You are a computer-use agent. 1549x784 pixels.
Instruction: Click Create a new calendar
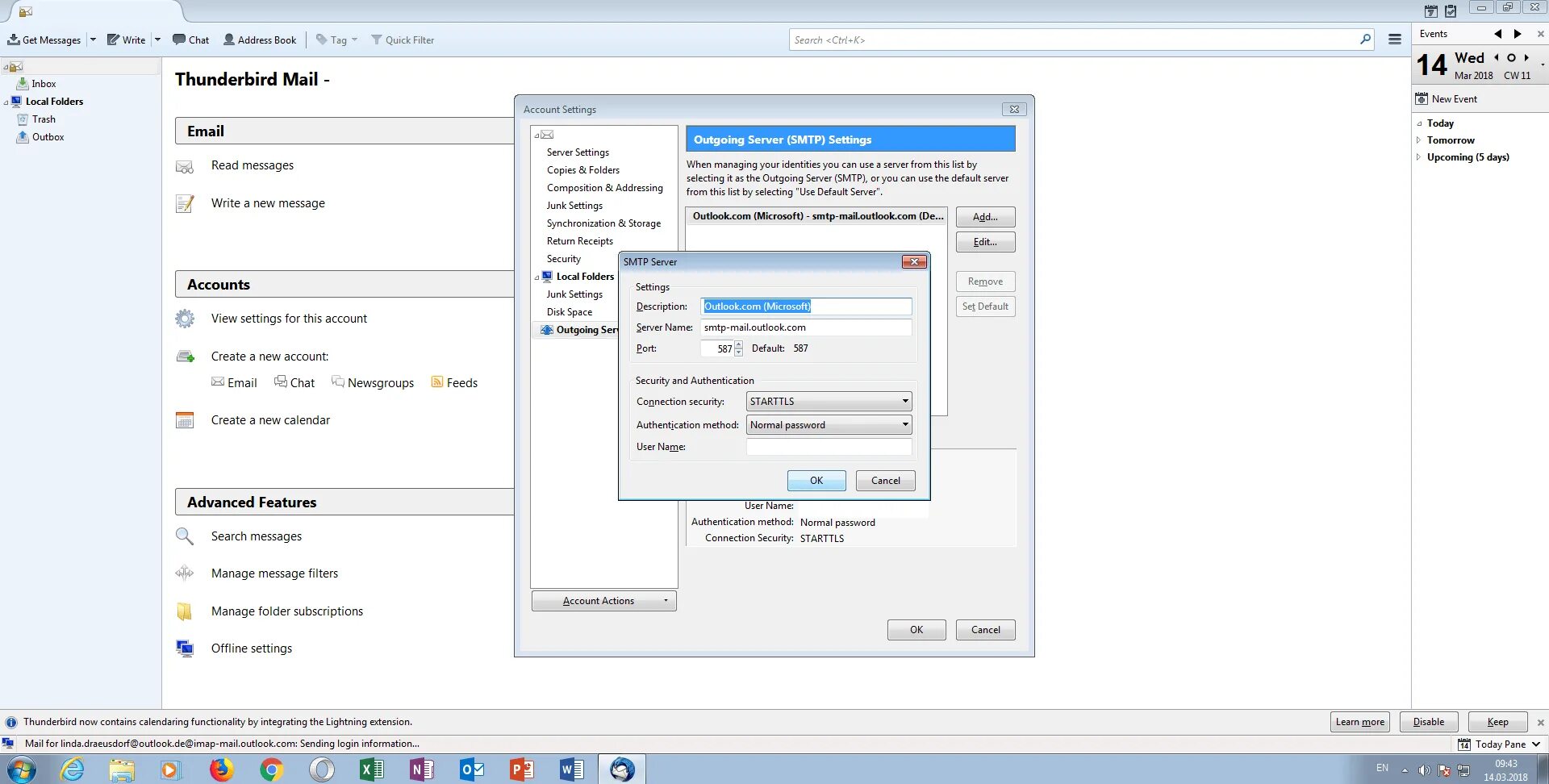tap(270, 420)
